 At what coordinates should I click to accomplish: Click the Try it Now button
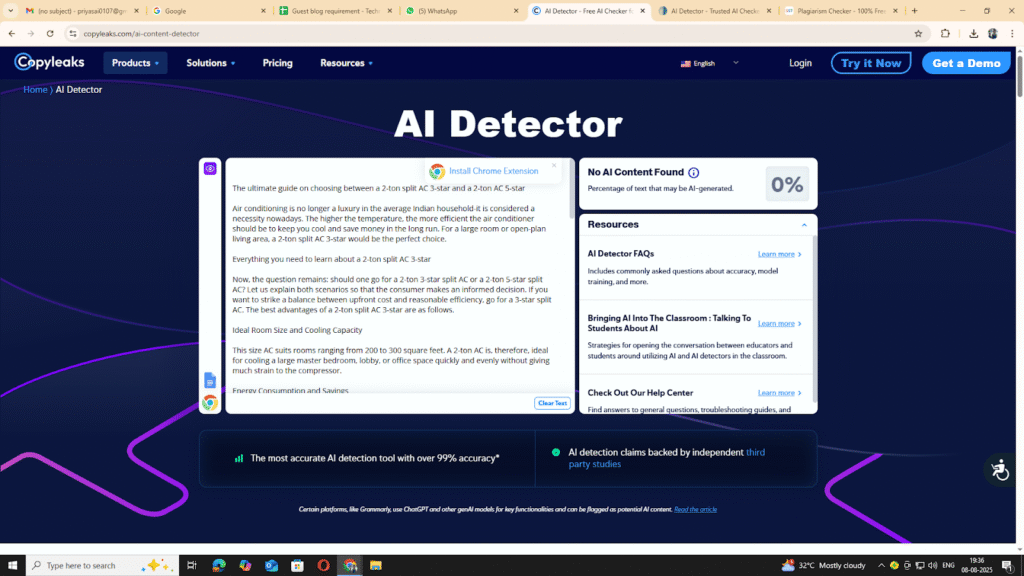pos(871,63)
